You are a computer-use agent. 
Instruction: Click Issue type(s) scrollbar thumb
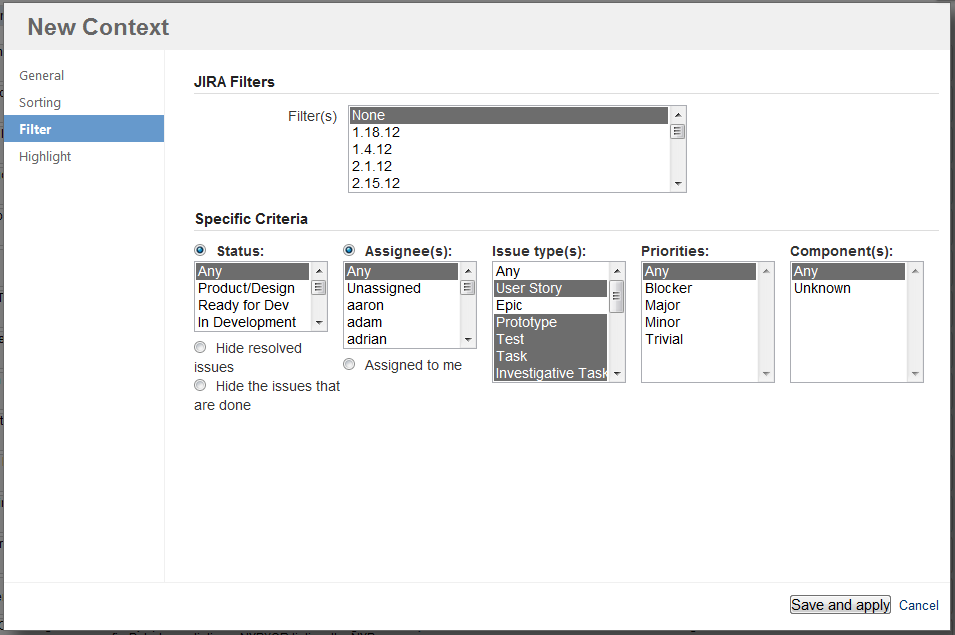click(617, 296)
